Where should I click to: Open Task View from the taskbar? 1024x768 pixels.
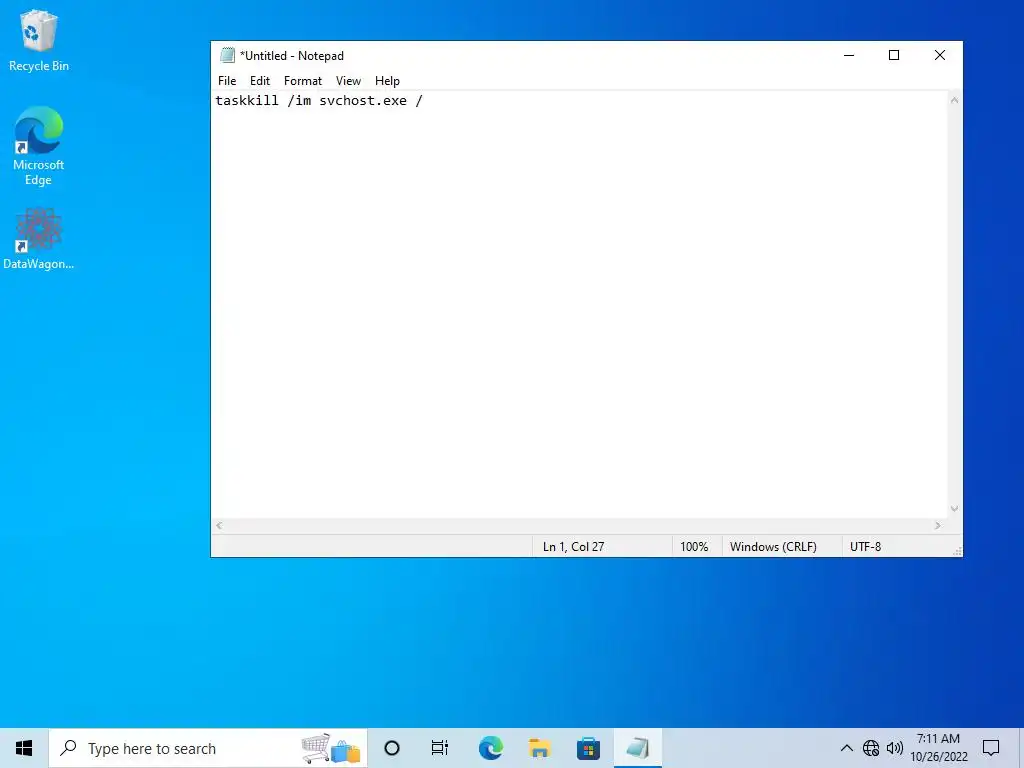(x=440, y=748)
